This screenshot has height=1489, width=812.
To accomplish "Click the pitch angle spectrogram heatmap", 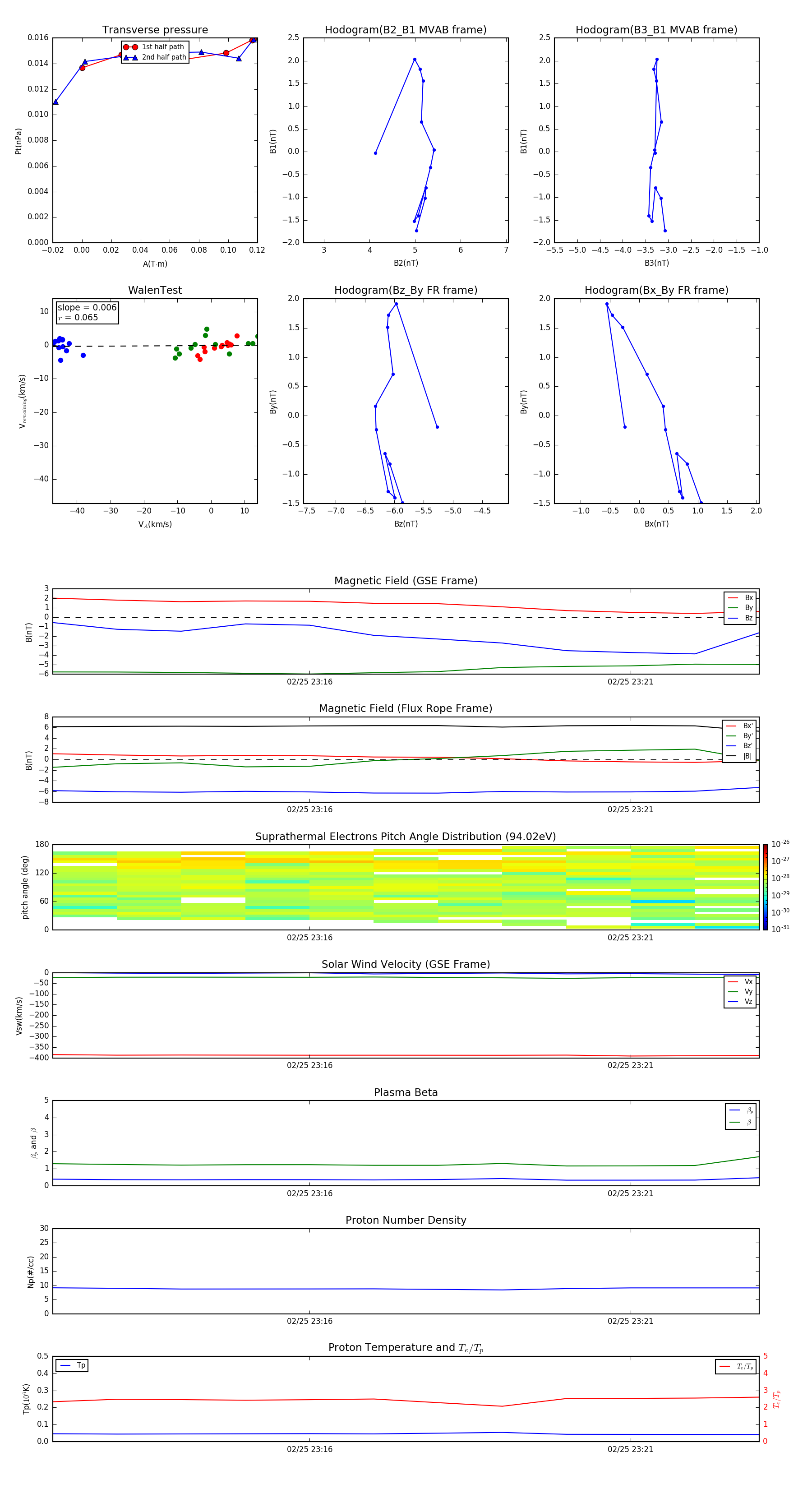I will (406, 887).
